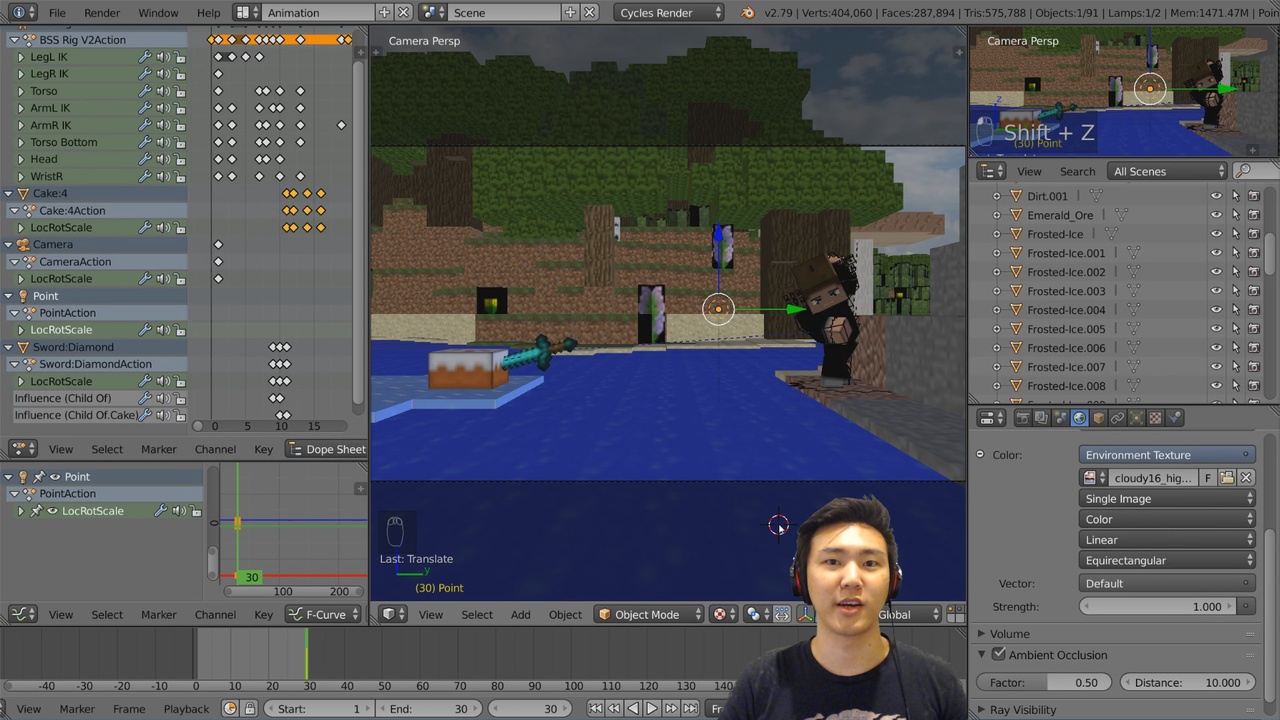1280x720 pixels.
Task: Open the dope sheet editor type icon selector
Action: tap(24, 449)
